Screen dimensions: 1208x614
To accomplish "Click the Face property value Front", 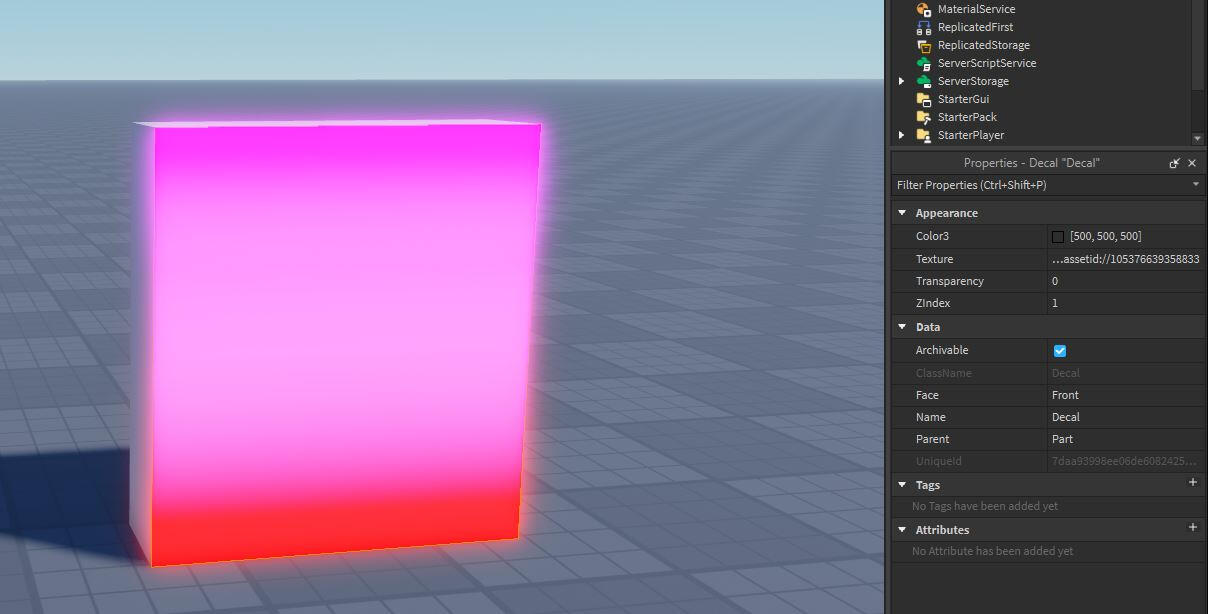I will (x=1066, y=395).
